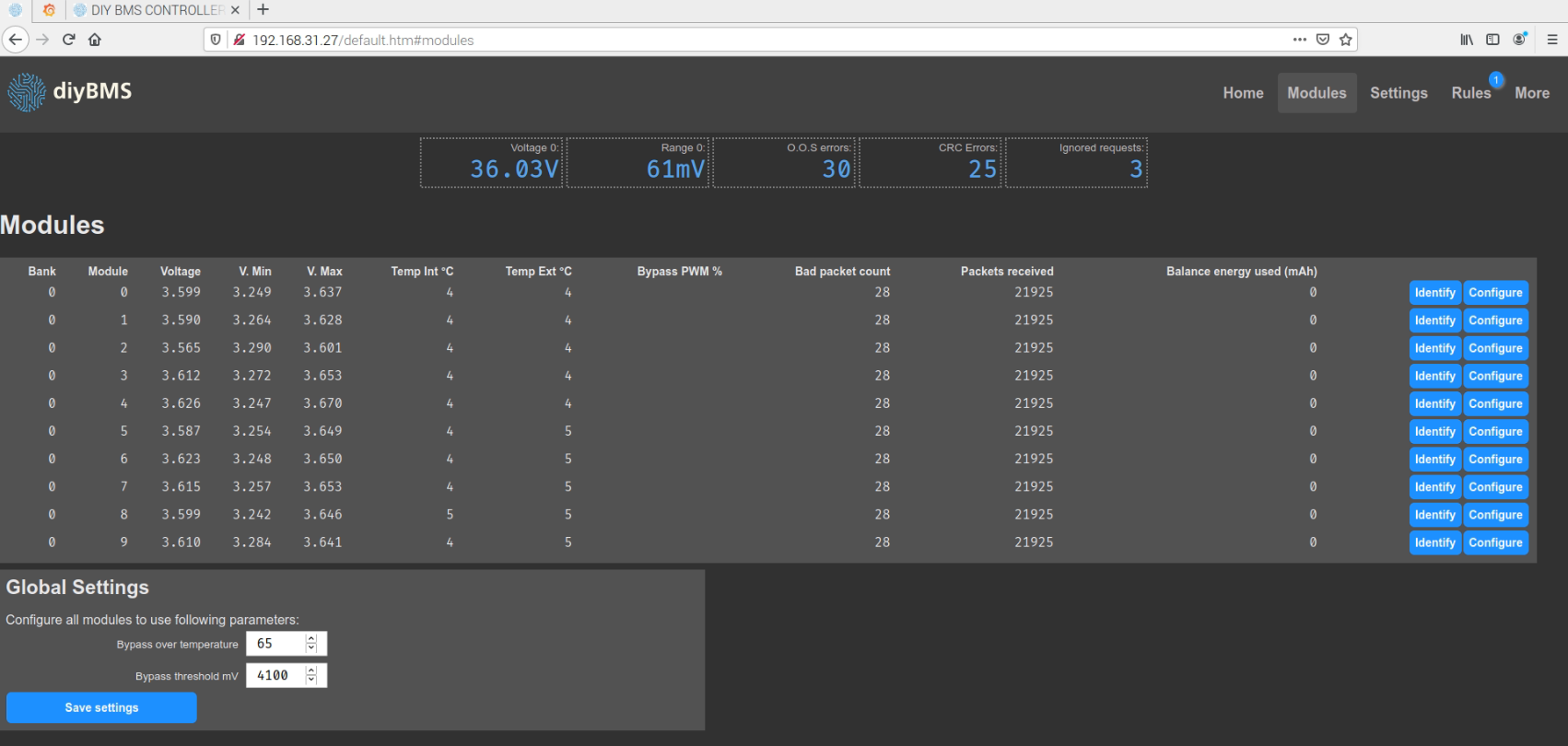Identify module 5
Screen dimensions: 1568x746
pos(1435,431)
